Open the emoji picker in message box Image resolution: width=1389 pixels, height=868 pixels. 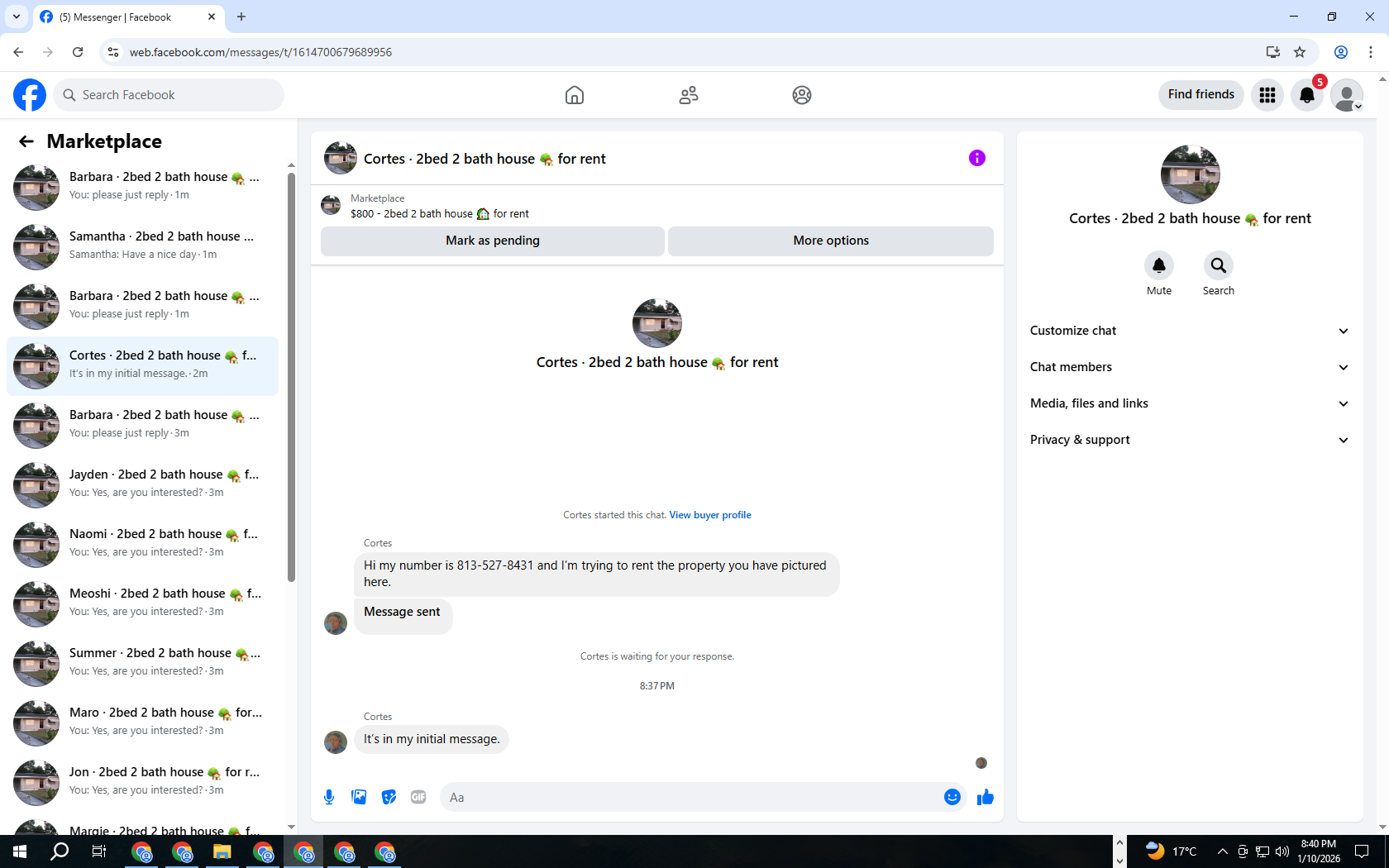point(952,797)
